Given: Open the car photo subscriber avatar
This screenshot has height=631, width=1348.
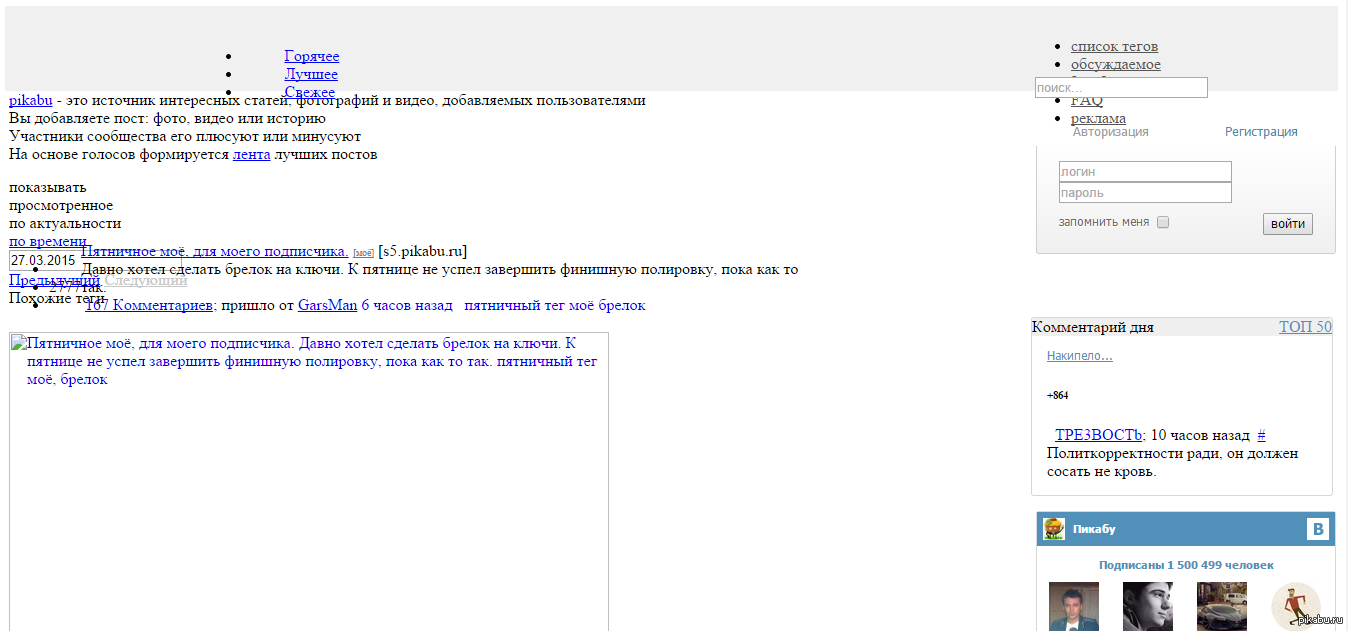Looking at the screenshot, I should pos(1221,606).
